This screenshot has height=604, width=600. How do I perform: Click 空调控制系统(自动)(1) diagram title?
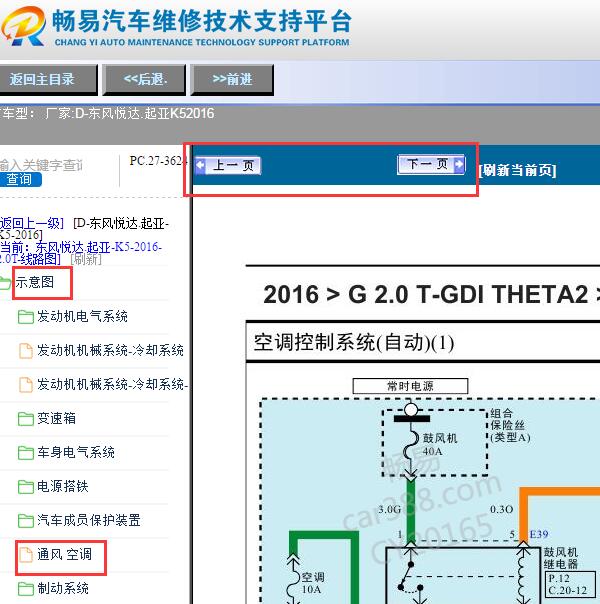coord(354,342)
